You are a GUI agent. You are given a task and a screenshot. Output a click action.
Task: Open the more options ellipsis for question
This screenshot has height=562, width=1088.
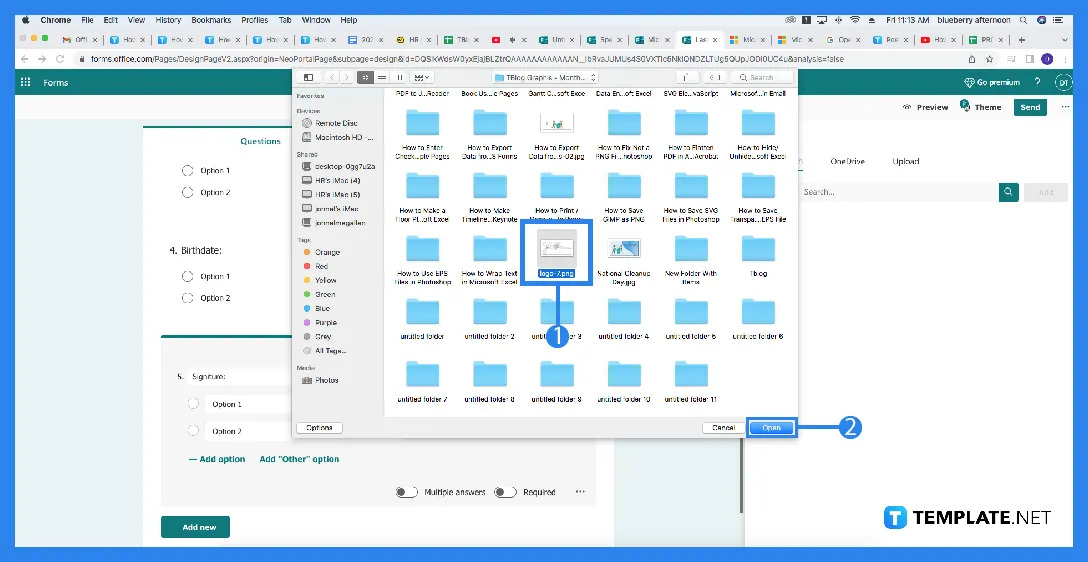[580, 492]
